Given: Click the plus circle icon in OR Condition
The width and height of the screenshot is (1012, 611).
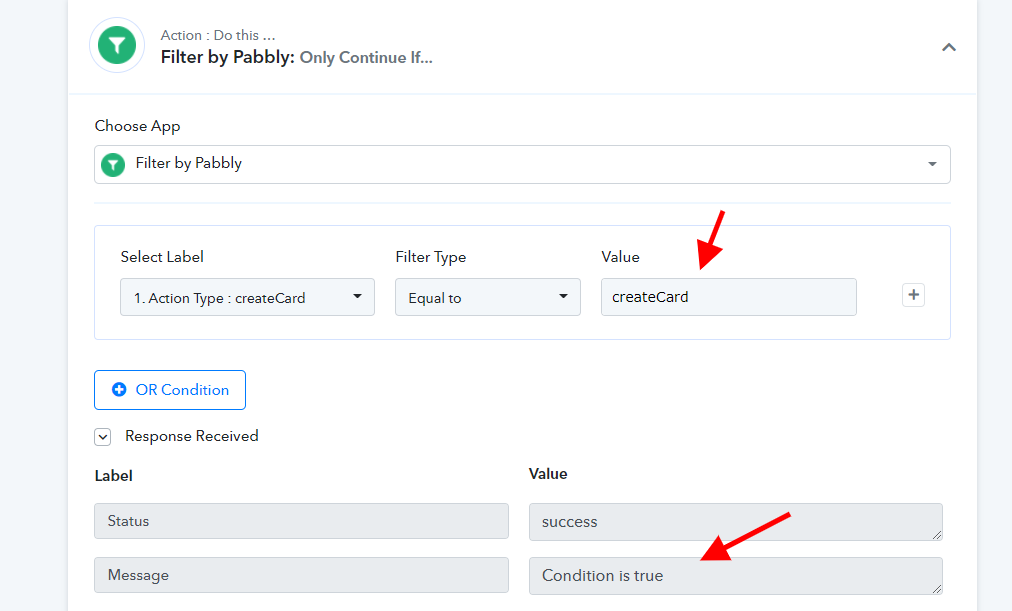Looking at the screenshot, I should 119,390.
